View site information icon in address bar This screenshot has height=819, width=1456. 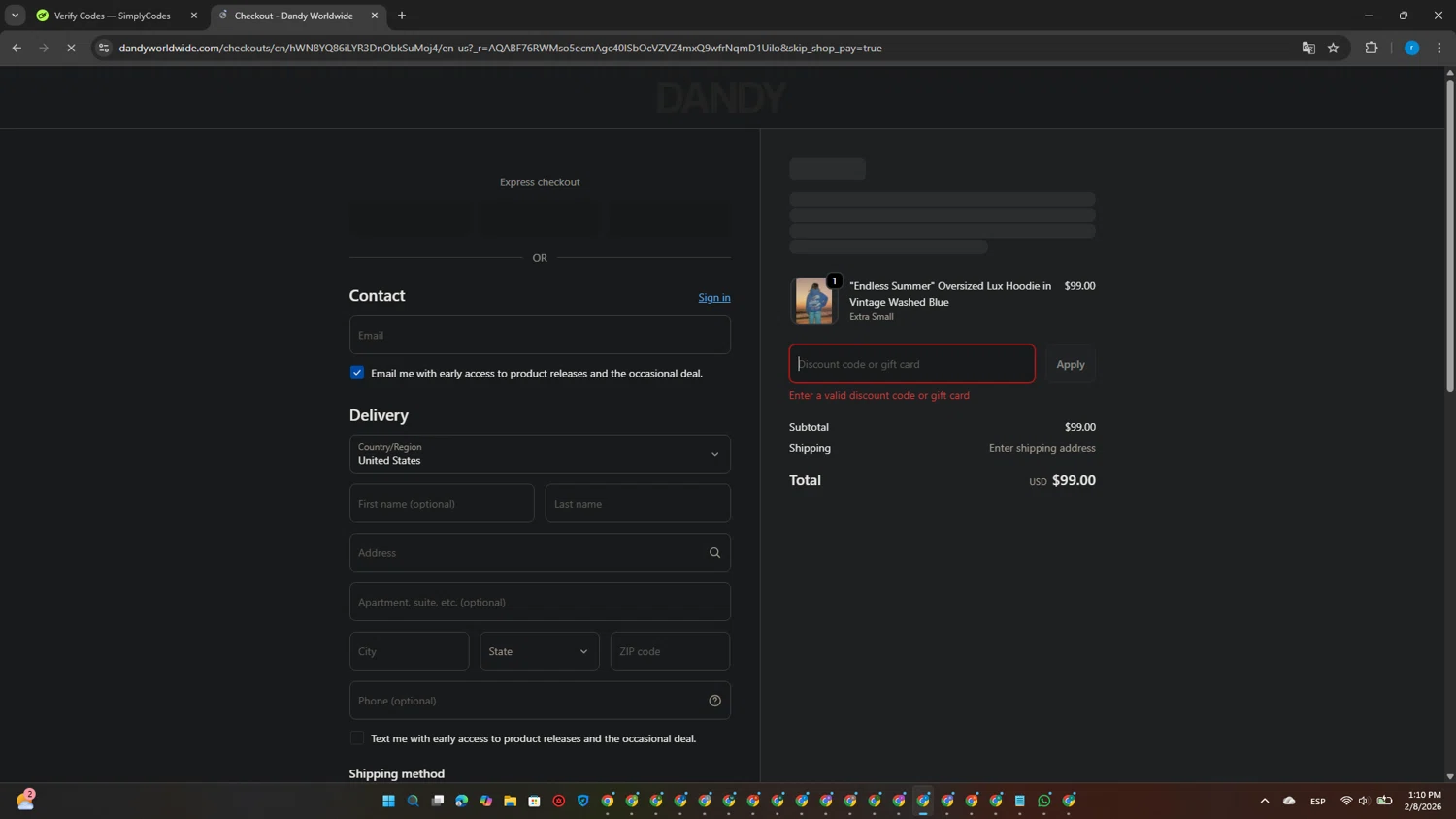[104, 48]
